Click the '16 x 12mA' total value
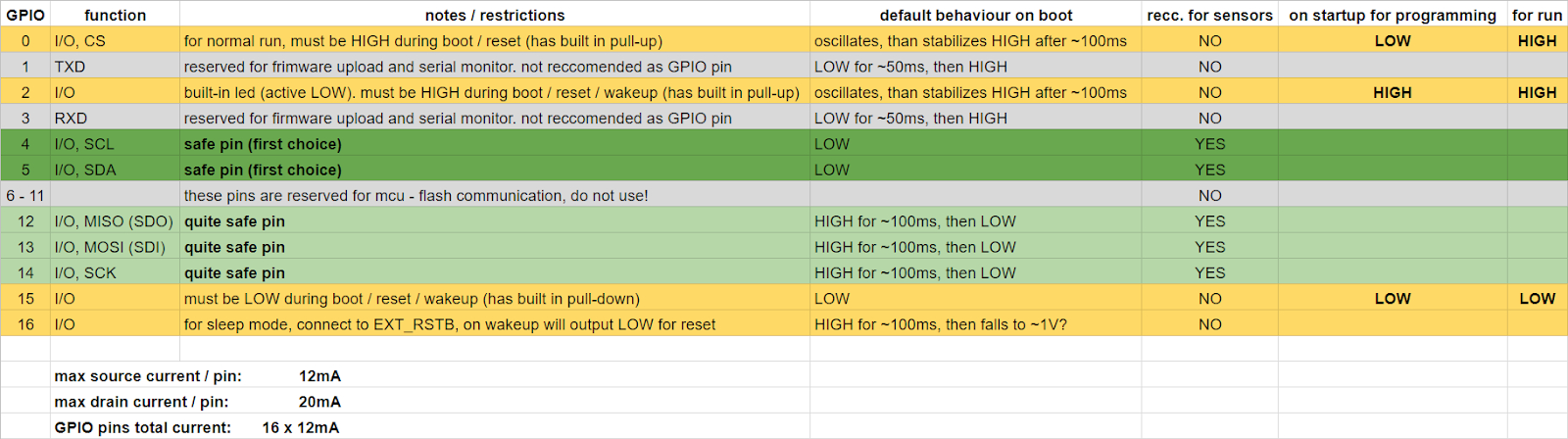 point(301,427)
